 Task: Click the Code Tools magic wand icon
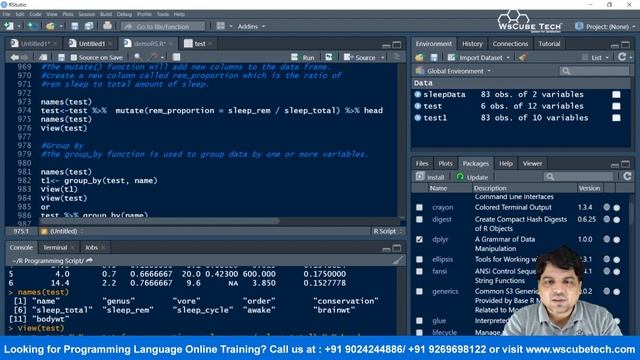click(153, 57)
